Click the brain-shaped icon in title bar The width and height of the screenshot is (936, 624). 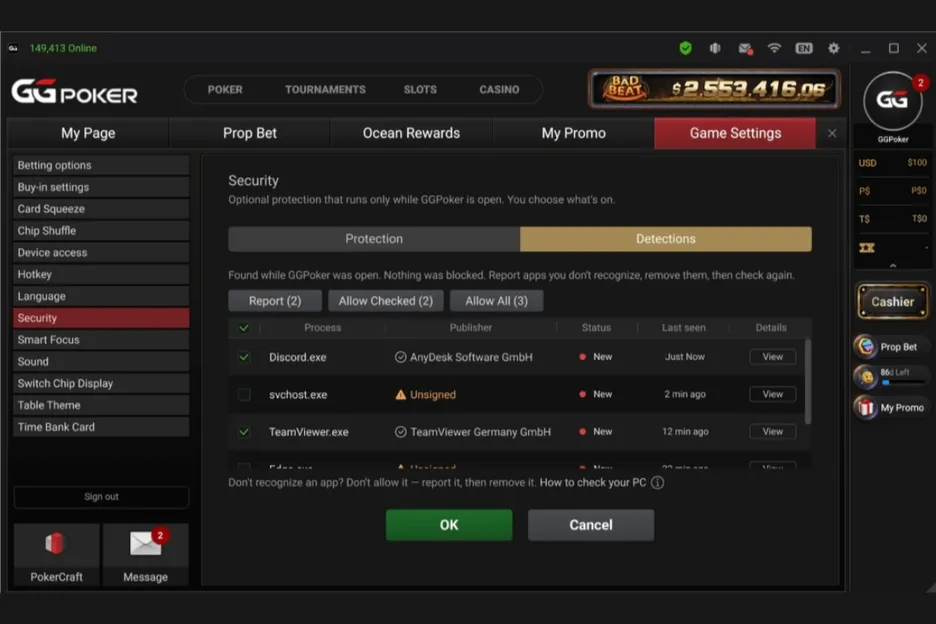point(715,48)
